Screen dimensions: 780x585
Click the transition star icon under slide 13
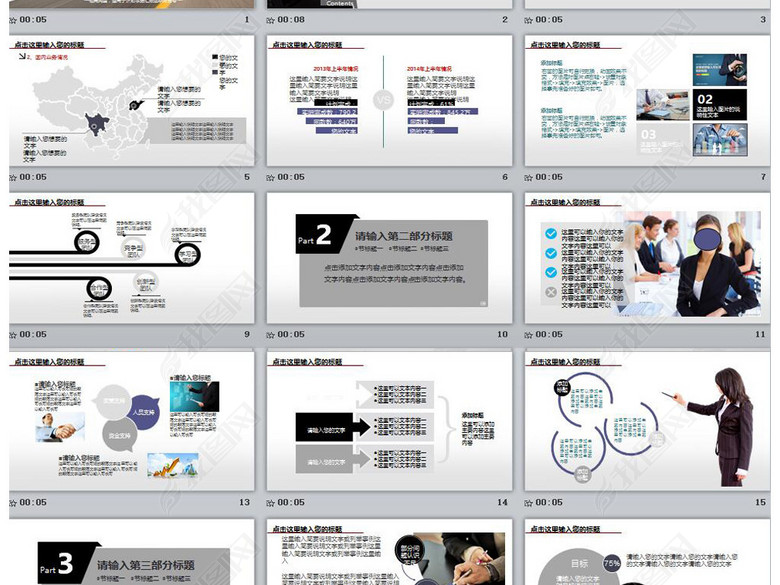click(14, 503)
